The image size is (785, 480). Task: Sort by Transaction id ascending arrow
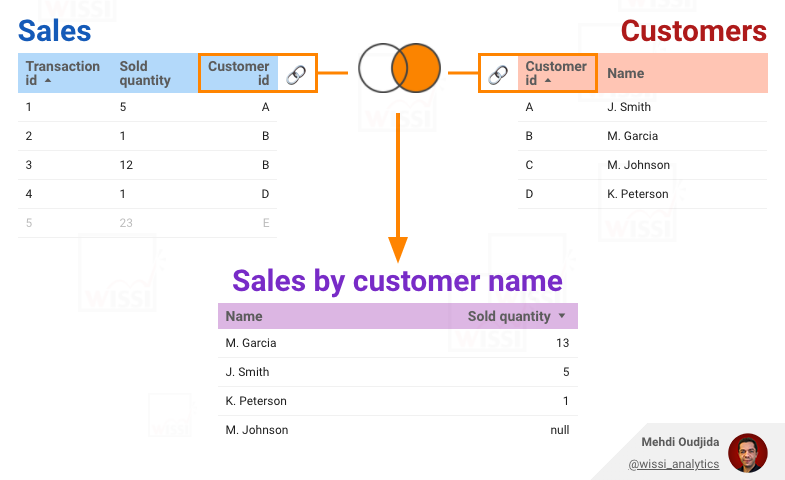[48, 80]
